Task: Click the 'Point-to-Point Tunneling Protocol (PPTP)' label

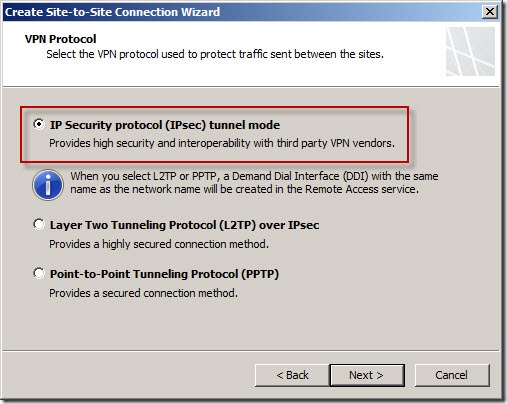Action: 164,274
